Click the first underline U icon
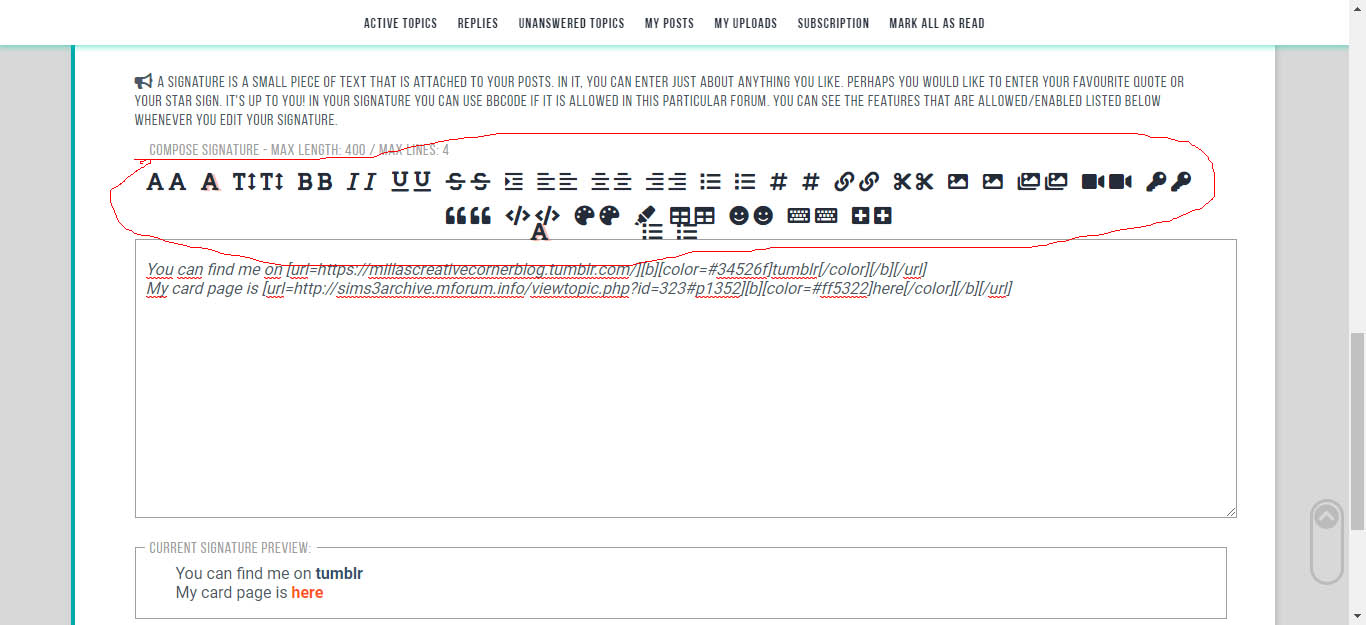The image size is (1366, 625). tap(400, 181)
